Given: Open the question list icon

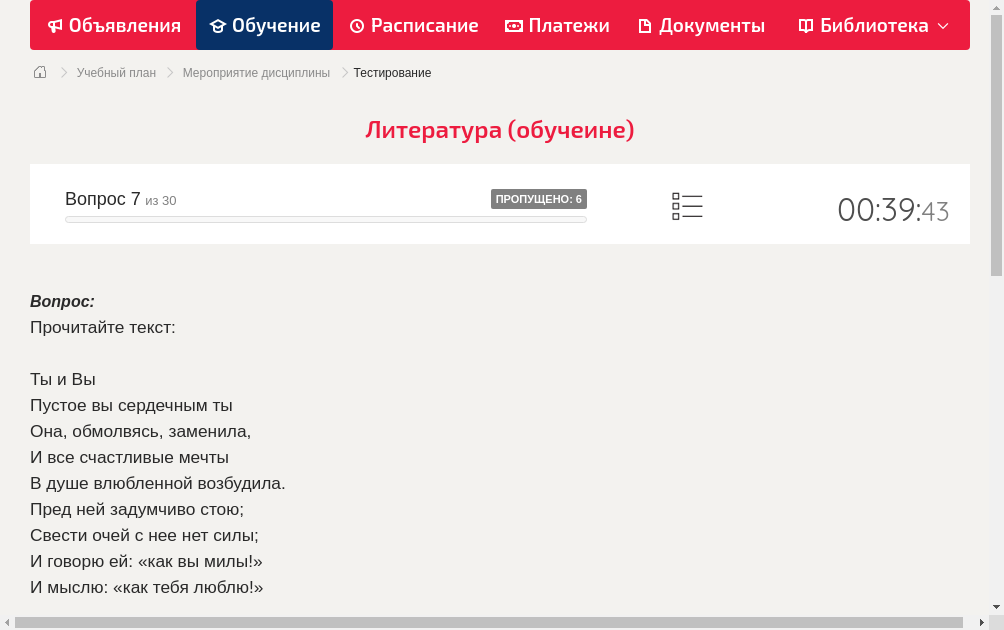Looking at the screenshot, I should pyautogui.click(x=687, y=206).
